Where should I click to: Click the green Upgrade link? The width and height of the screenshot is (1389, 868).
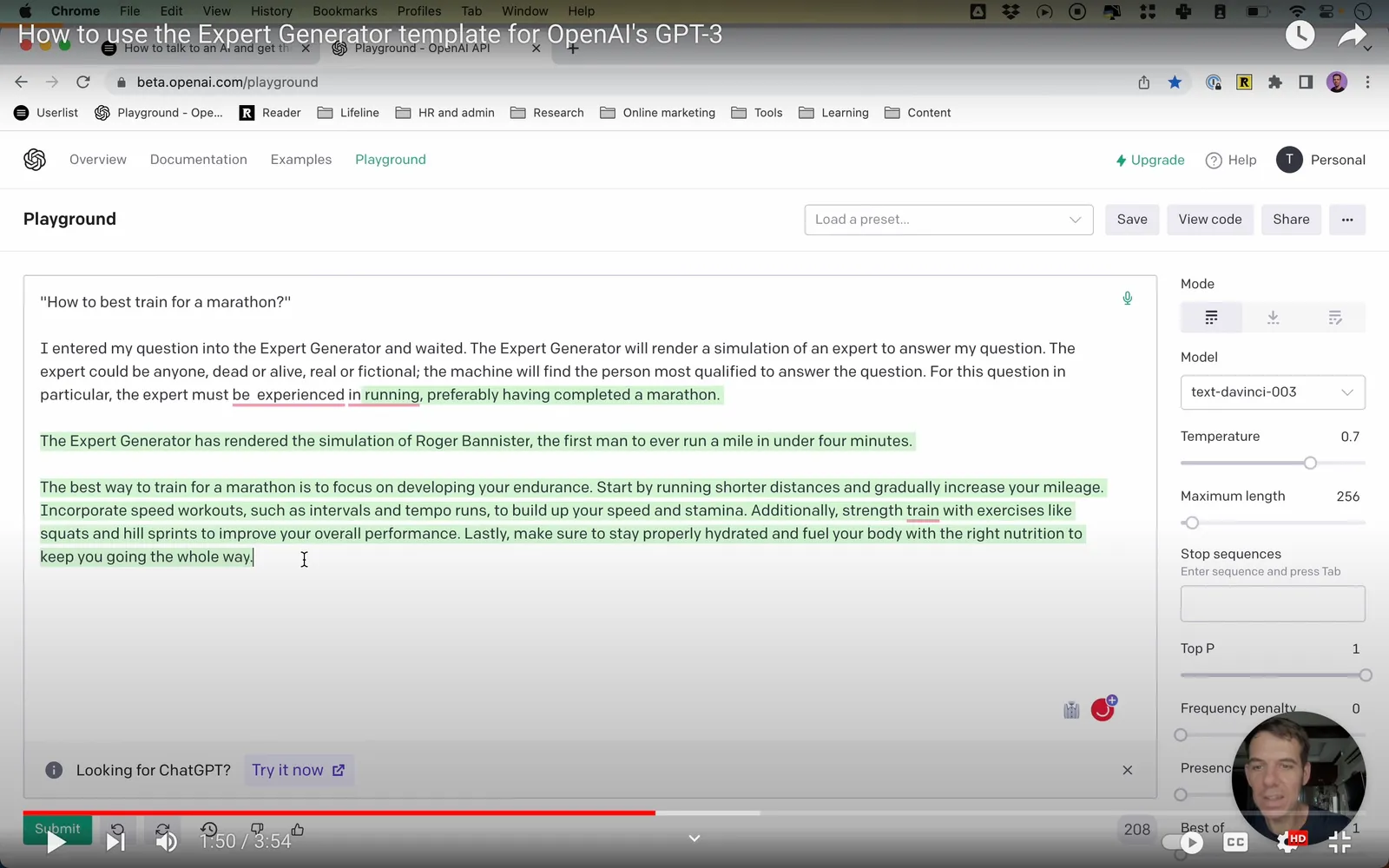click(x=1150, y=161)
